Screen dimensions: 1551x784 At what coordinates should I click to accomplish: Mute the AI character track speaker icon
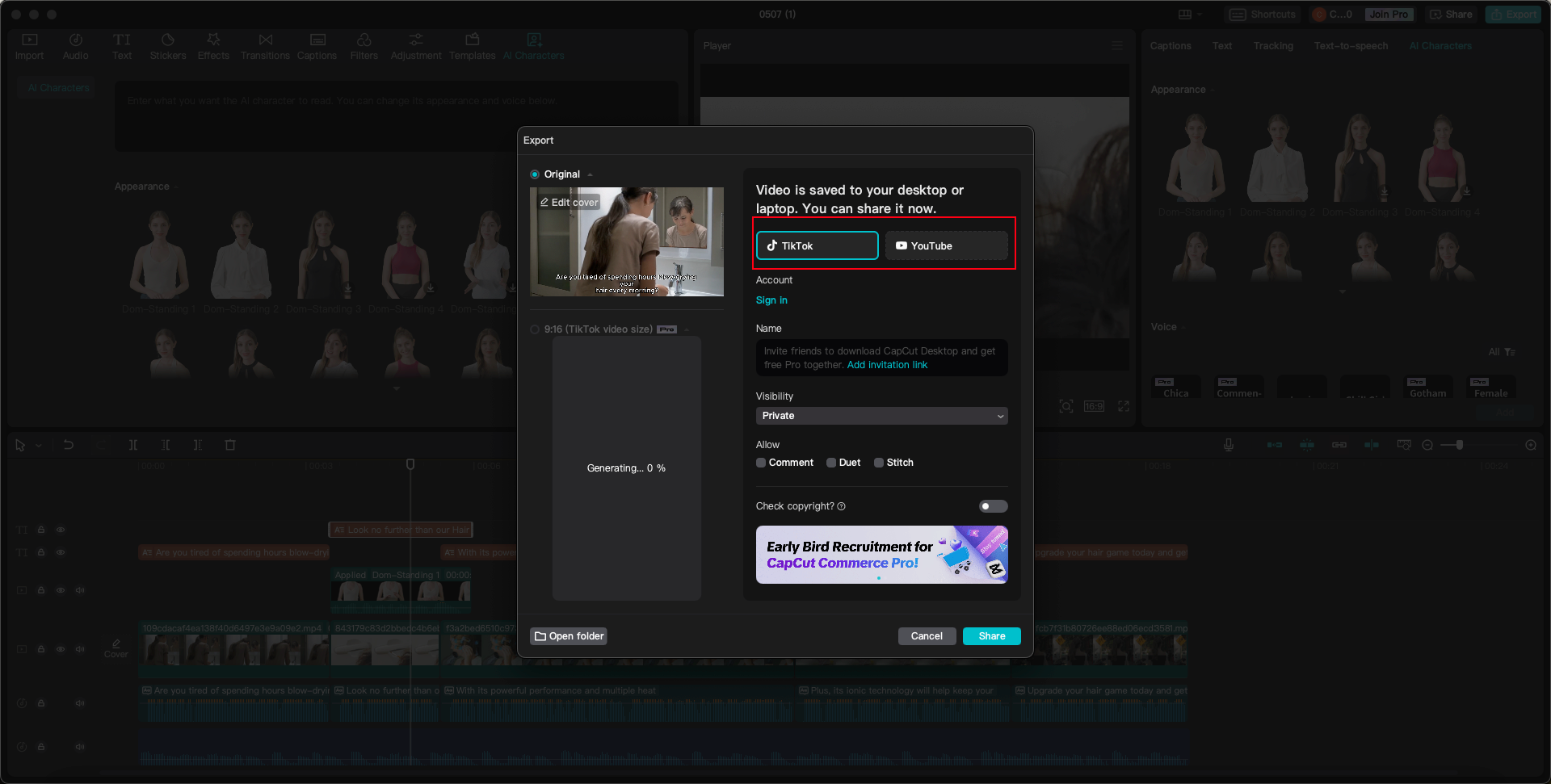point(80,590)
